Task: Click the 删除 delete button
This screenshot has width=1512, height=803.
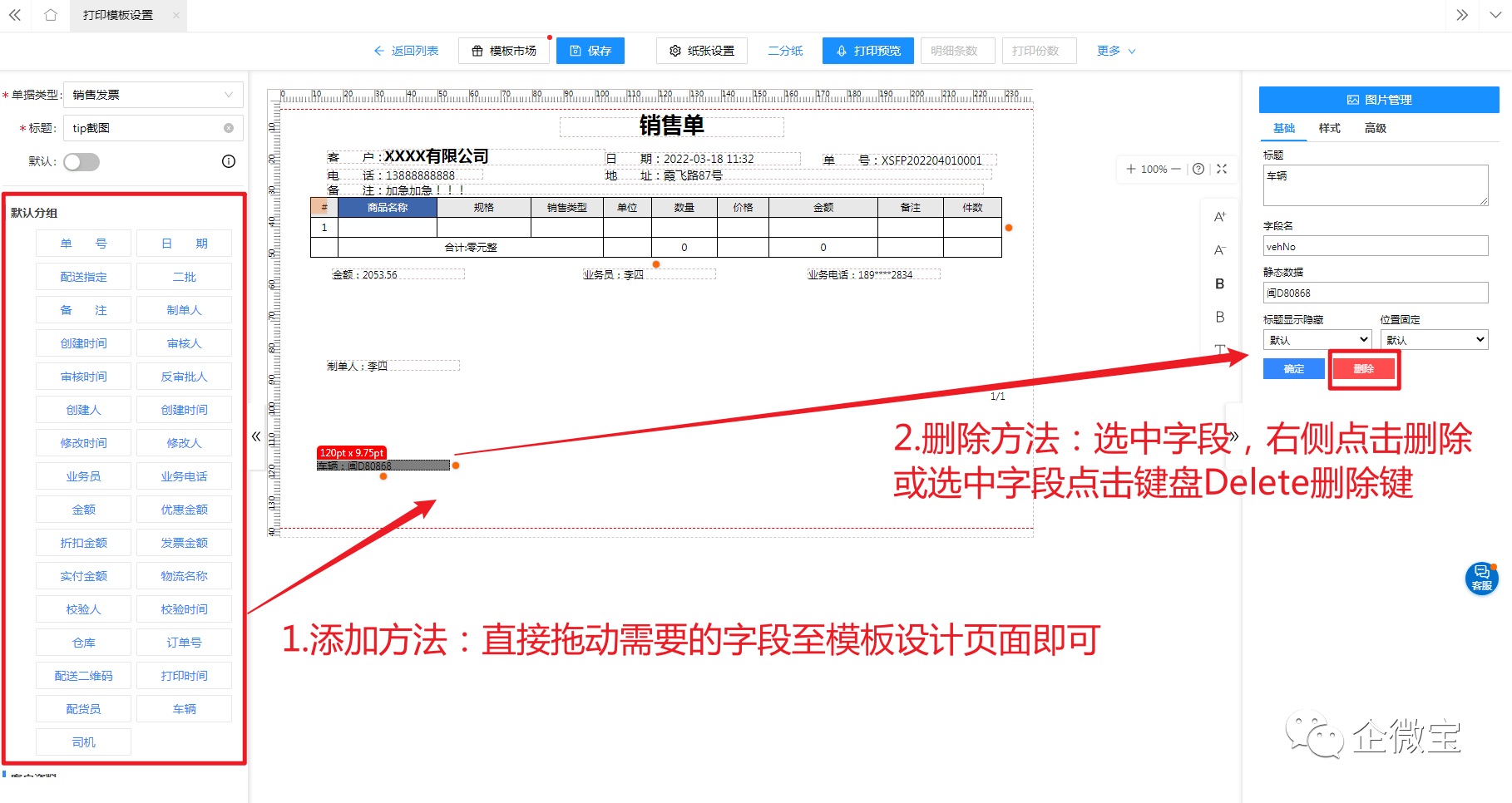Action: point(1363,367)
